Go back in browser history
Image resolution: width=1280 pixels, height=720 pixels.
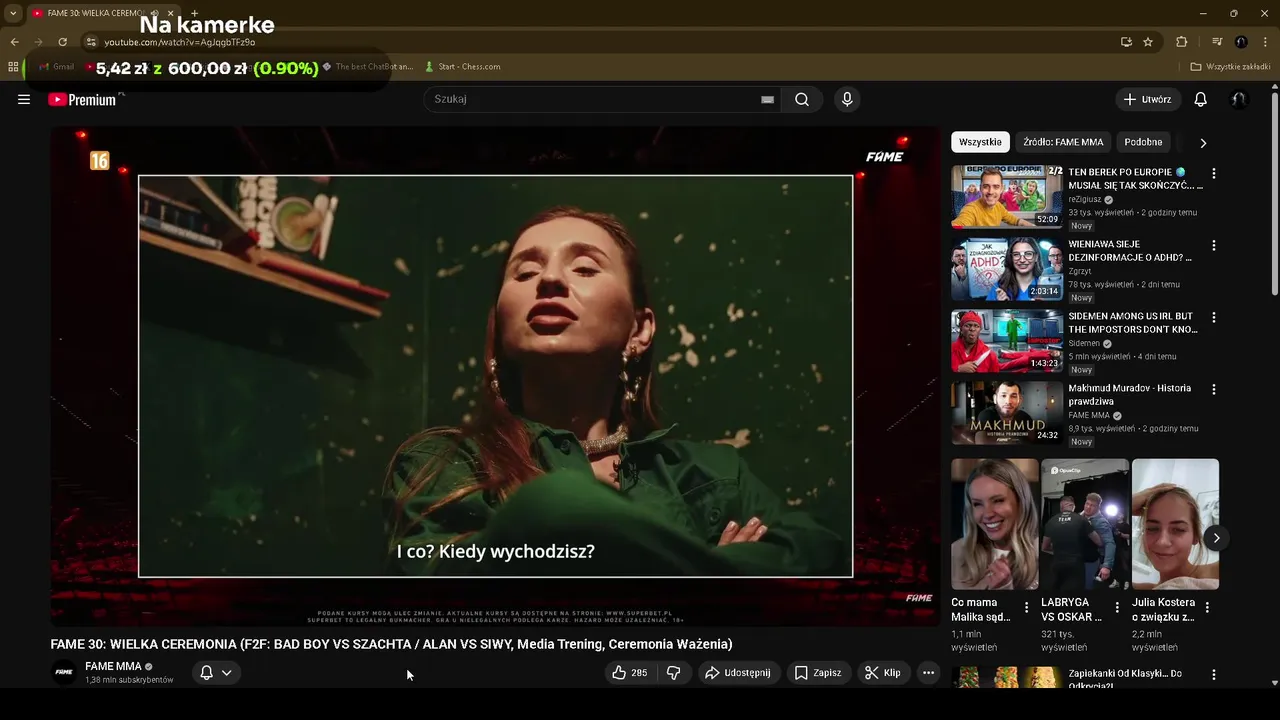[x=14, y=42]
